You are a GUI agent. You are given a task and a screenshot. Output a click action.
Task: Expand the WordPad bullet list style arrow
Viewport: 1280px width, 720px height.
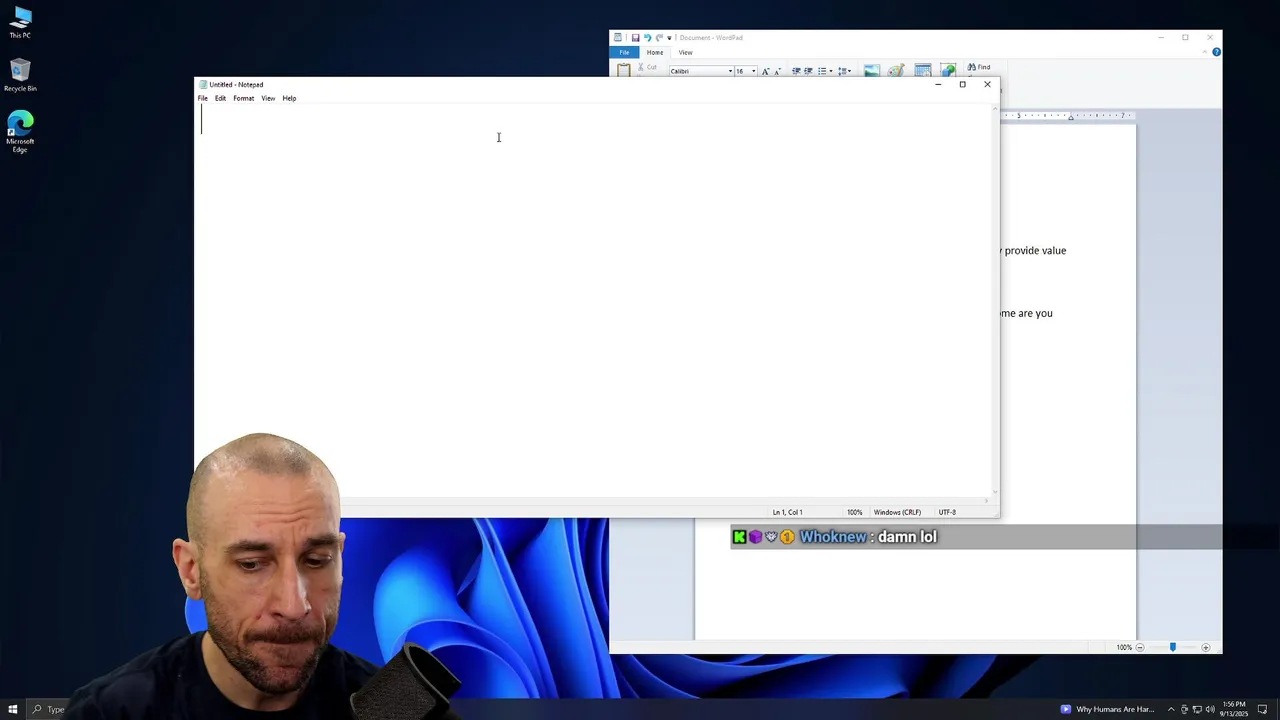point(831,71)
